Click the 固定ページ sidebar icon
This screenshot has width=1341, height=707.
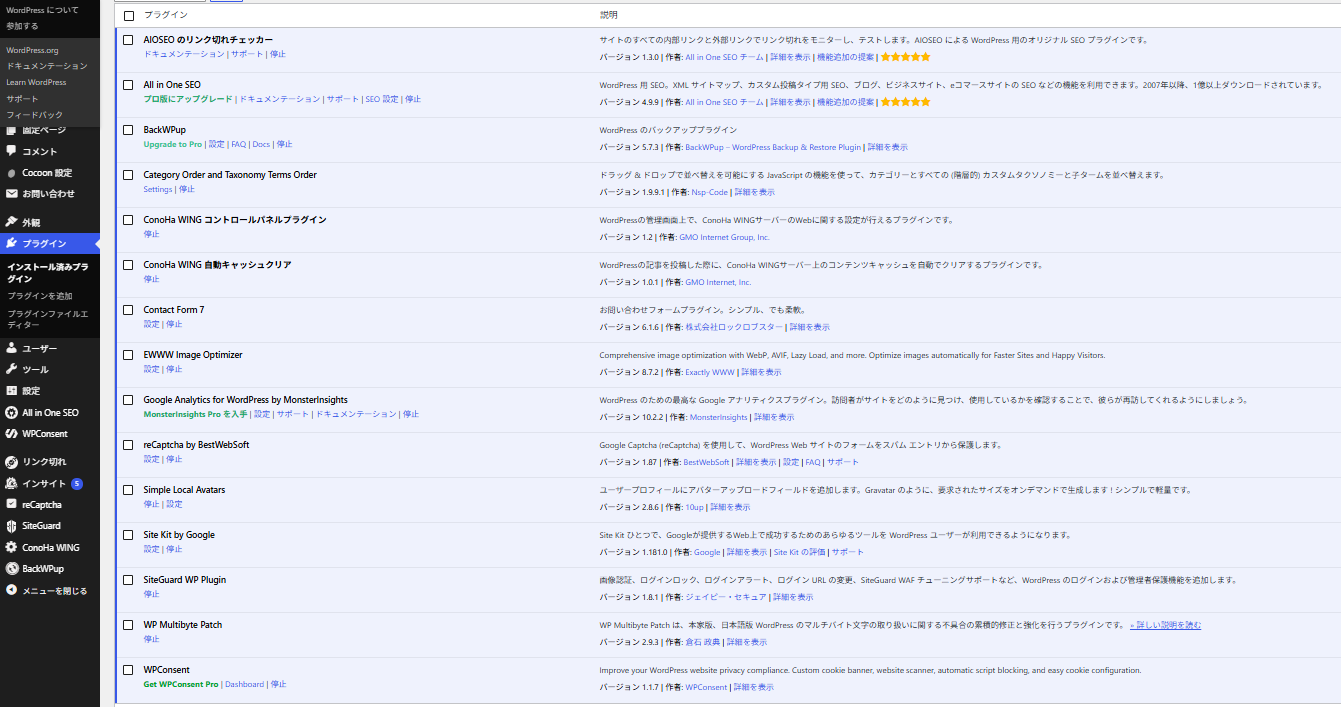click(11, 130)
